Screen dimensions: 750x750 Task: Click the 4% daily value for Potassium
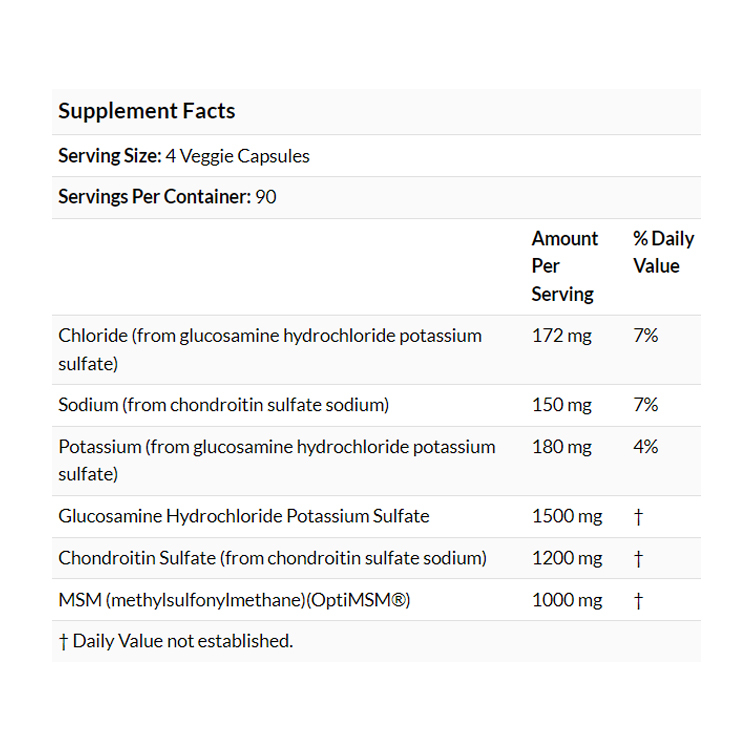(646, 447)
